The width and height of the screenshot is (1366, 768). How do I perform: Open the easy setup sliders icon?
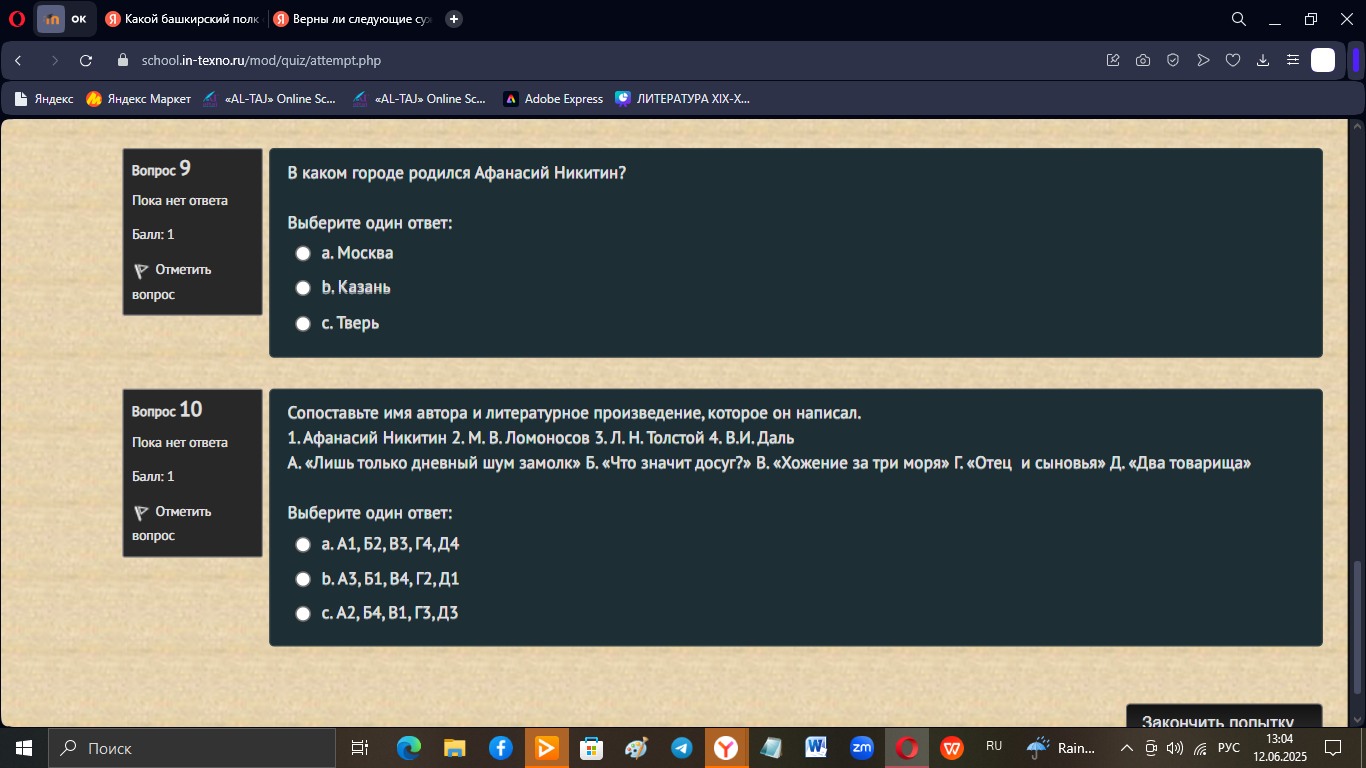[1293, 60]
